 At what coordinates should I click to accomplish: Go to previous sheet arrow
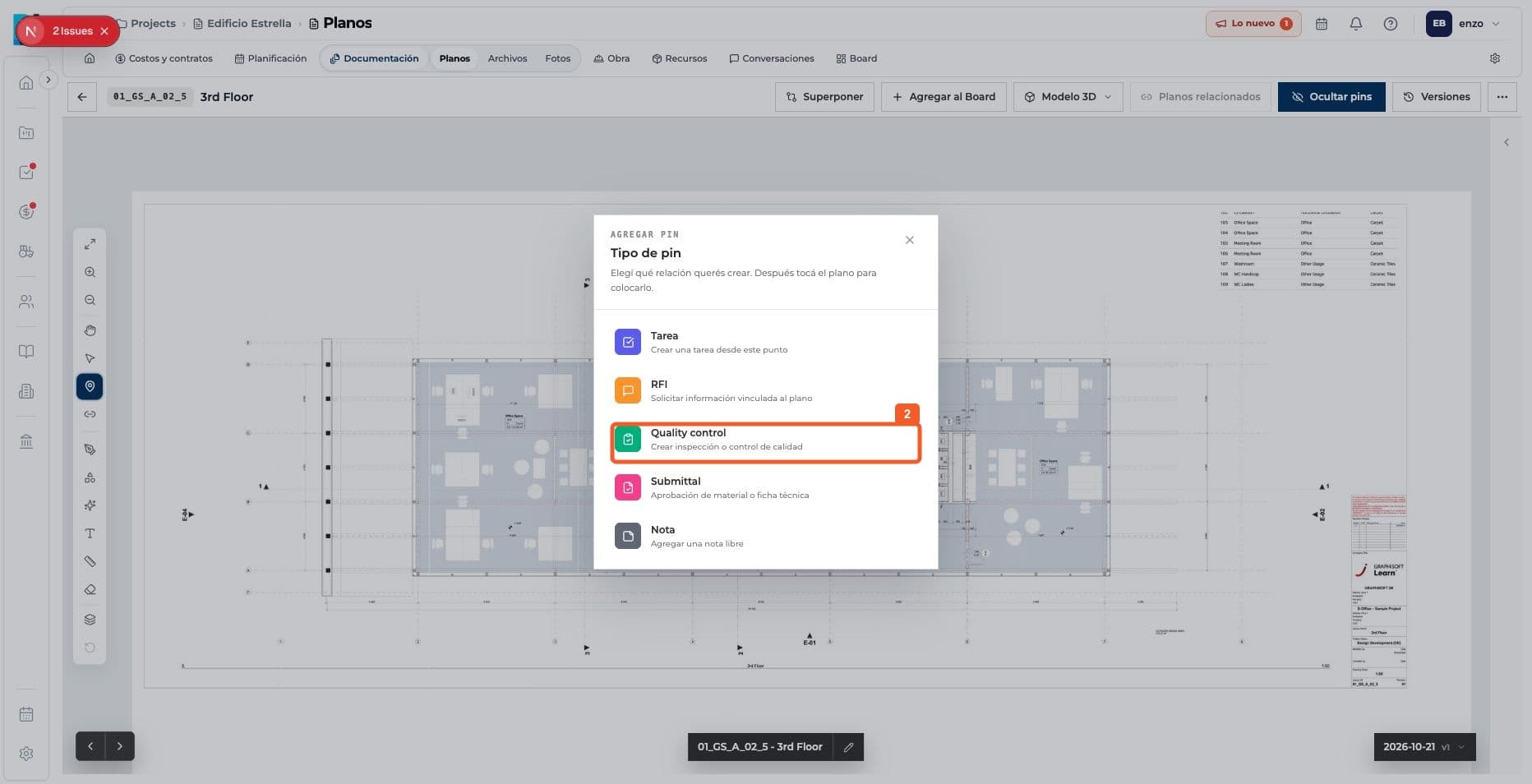(x=90, y=746)
